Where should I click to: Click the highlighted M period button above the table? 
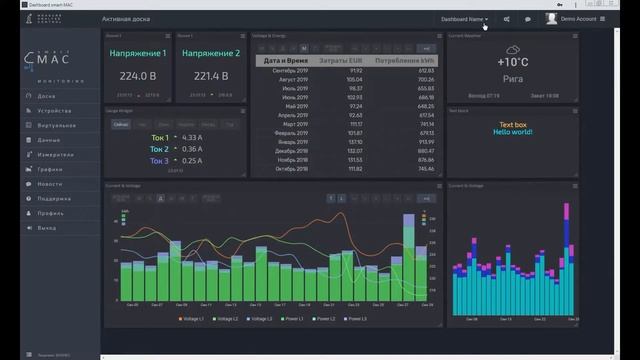(x=304, y=49)
